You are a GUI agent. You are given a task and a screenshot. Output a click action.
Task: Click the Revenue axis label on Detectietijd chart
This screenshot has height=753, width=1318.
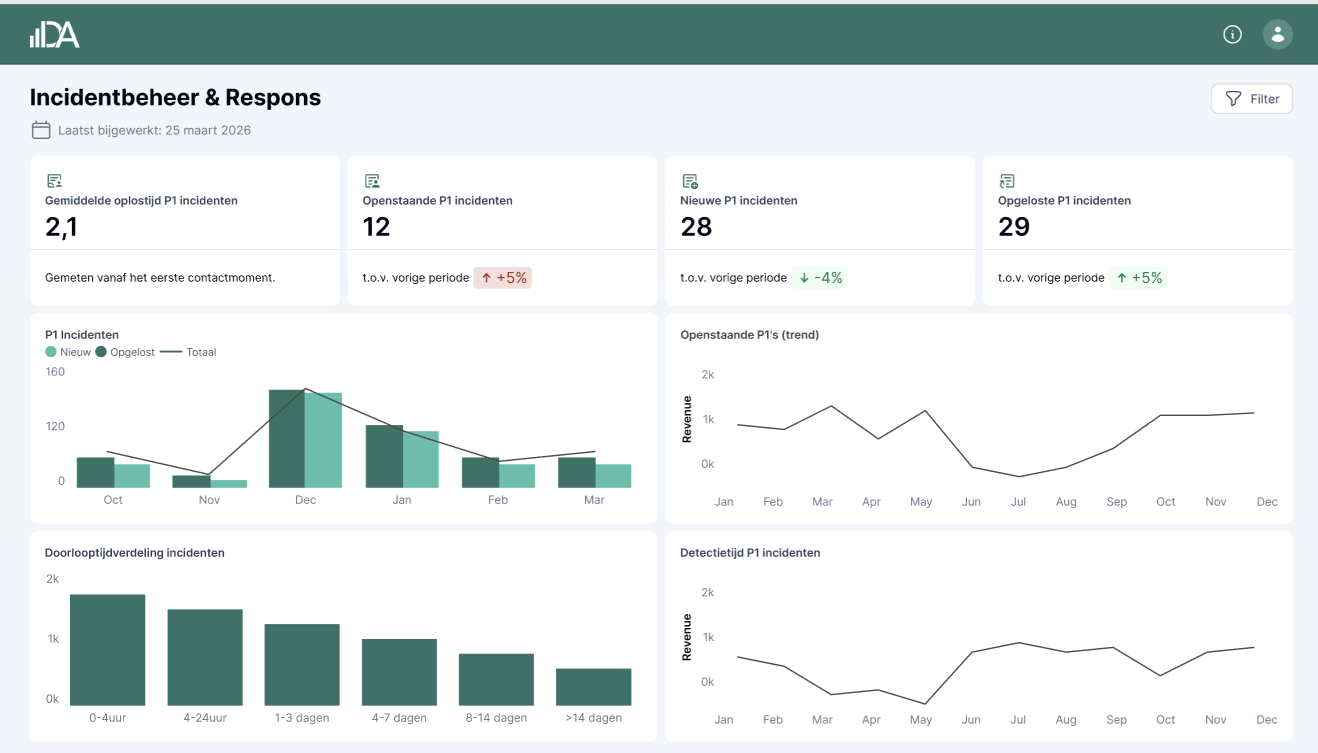pos(687,637)
